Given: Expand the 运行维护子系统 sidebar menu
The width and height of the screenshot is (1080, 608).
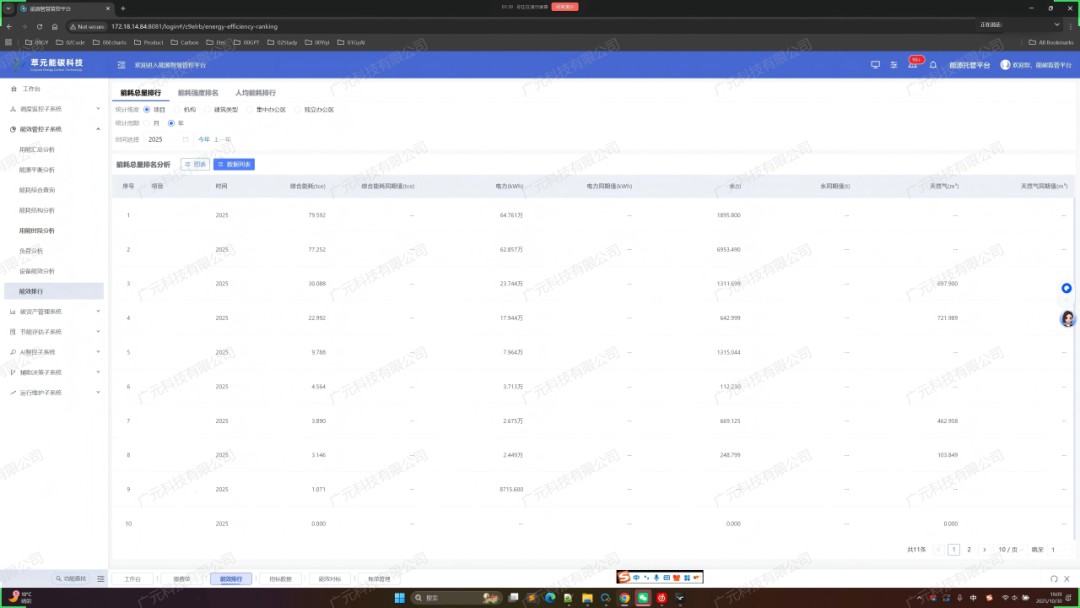Looking at the screenshot, I should (54, 392).
